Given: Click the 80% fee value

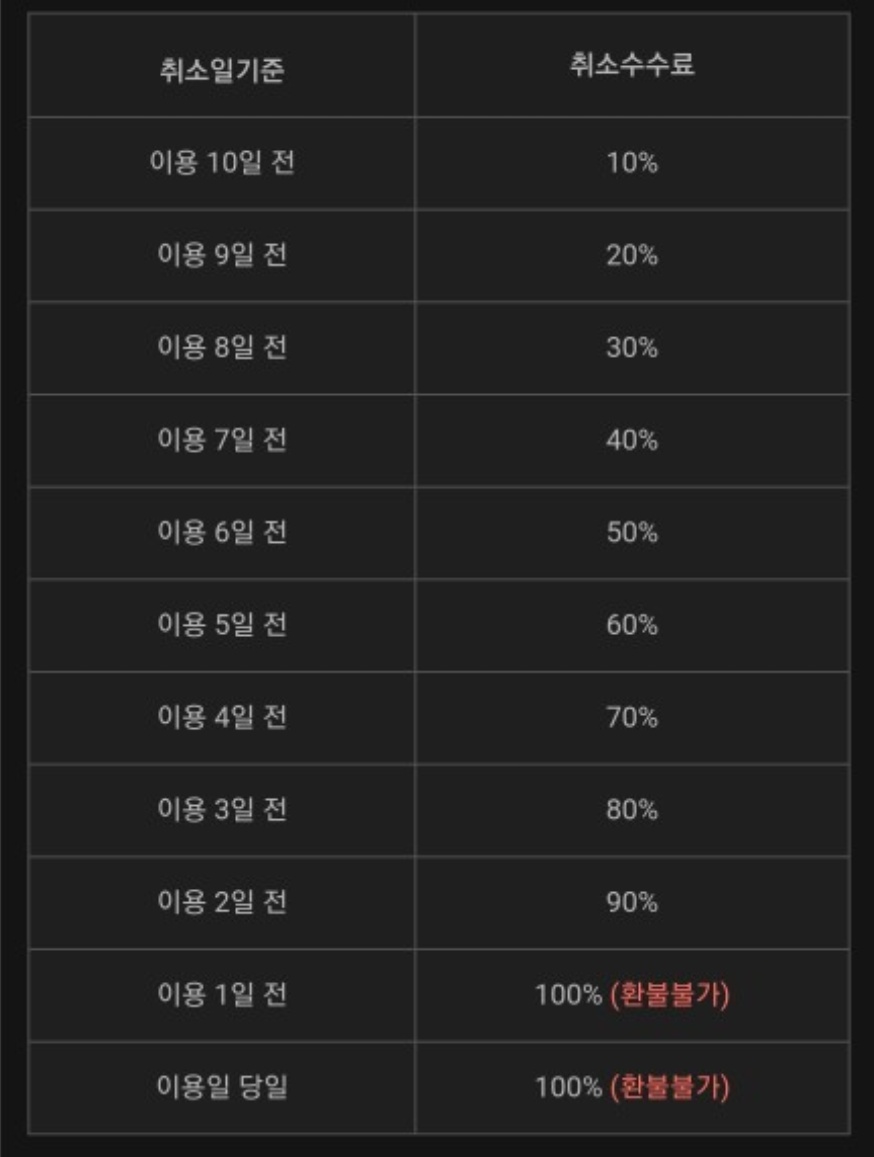Looking at the screenshot, I should pos(632,810).
